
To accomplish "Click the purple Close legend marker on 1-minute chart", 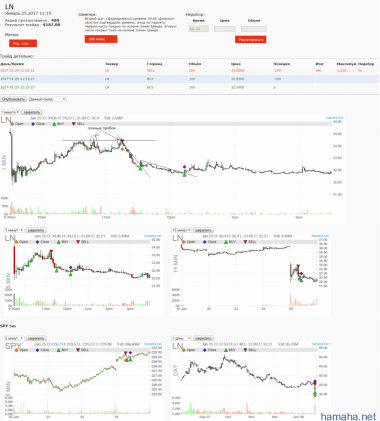I will coord(33,124).
